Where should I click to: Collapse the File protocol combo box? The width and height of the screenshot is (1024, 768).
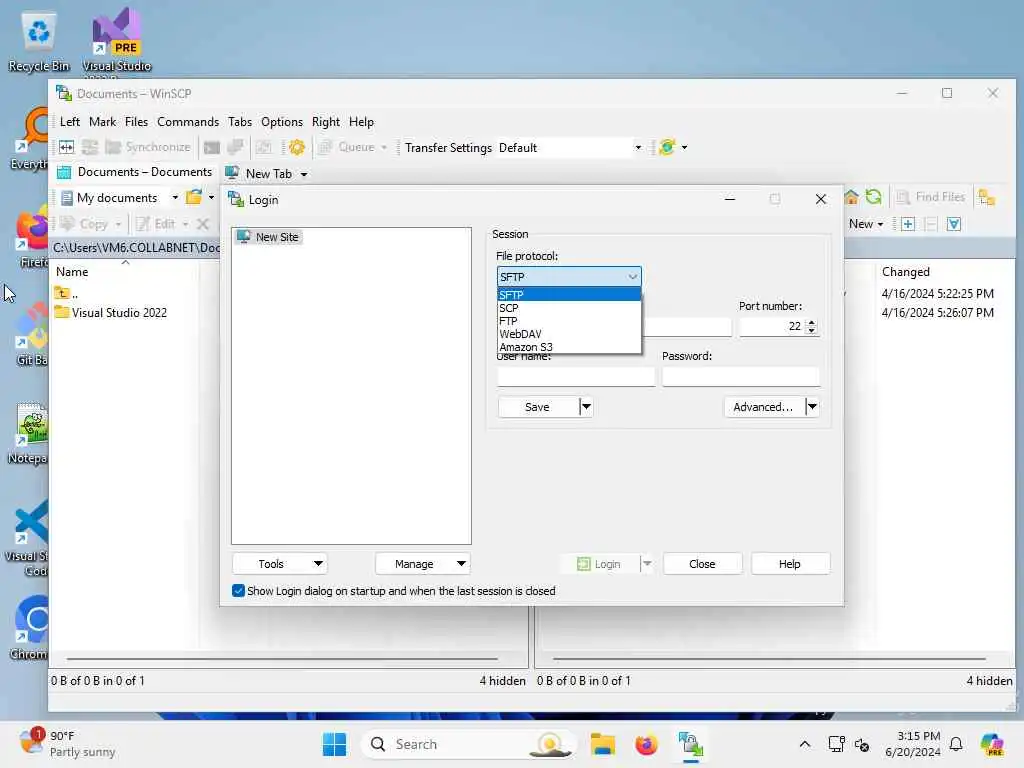[569, 277]
